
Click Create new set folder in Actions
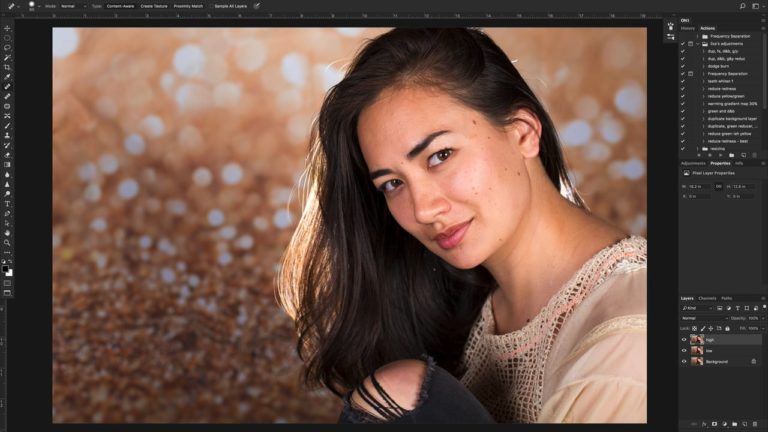(732, 155)
